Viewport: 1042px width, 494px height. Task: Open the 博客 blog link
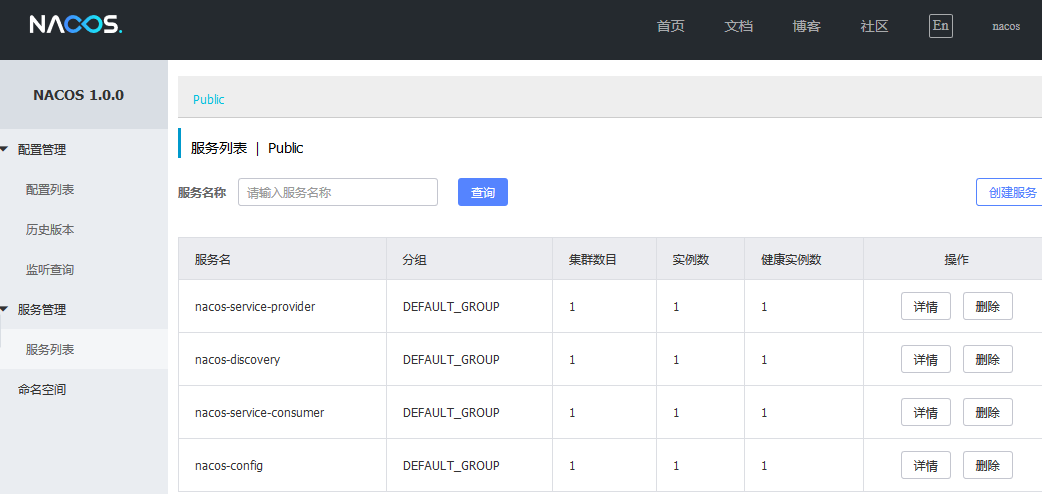click(x=806, y=27)
